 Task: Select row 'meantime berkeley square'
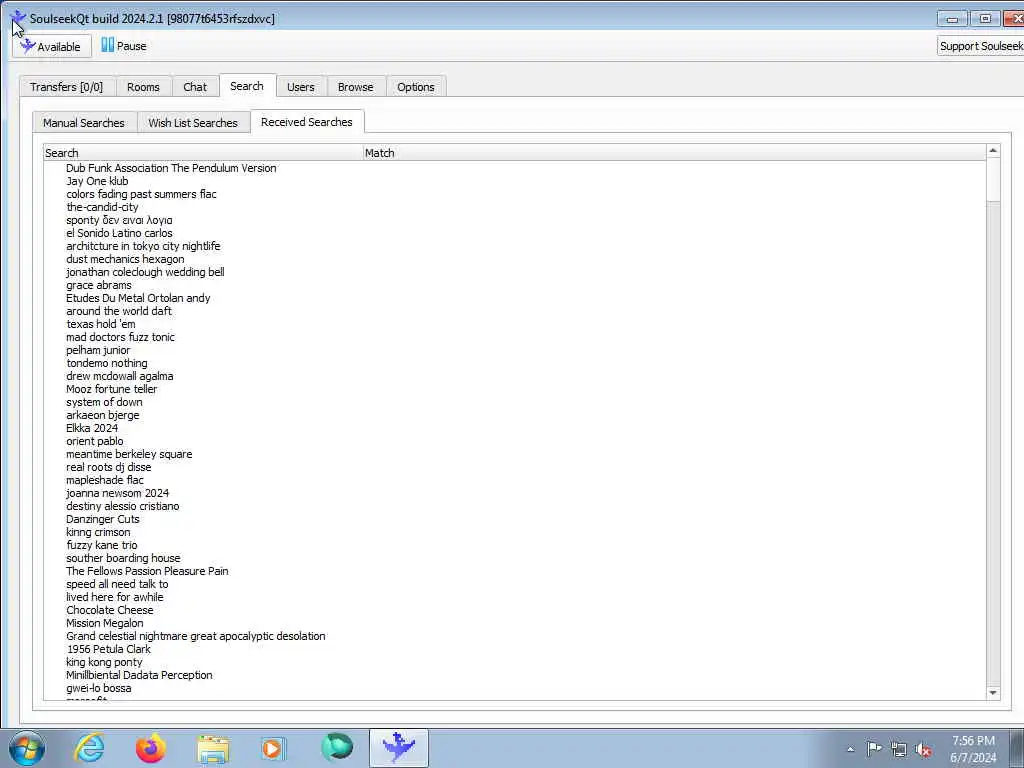tap(129, 454)
